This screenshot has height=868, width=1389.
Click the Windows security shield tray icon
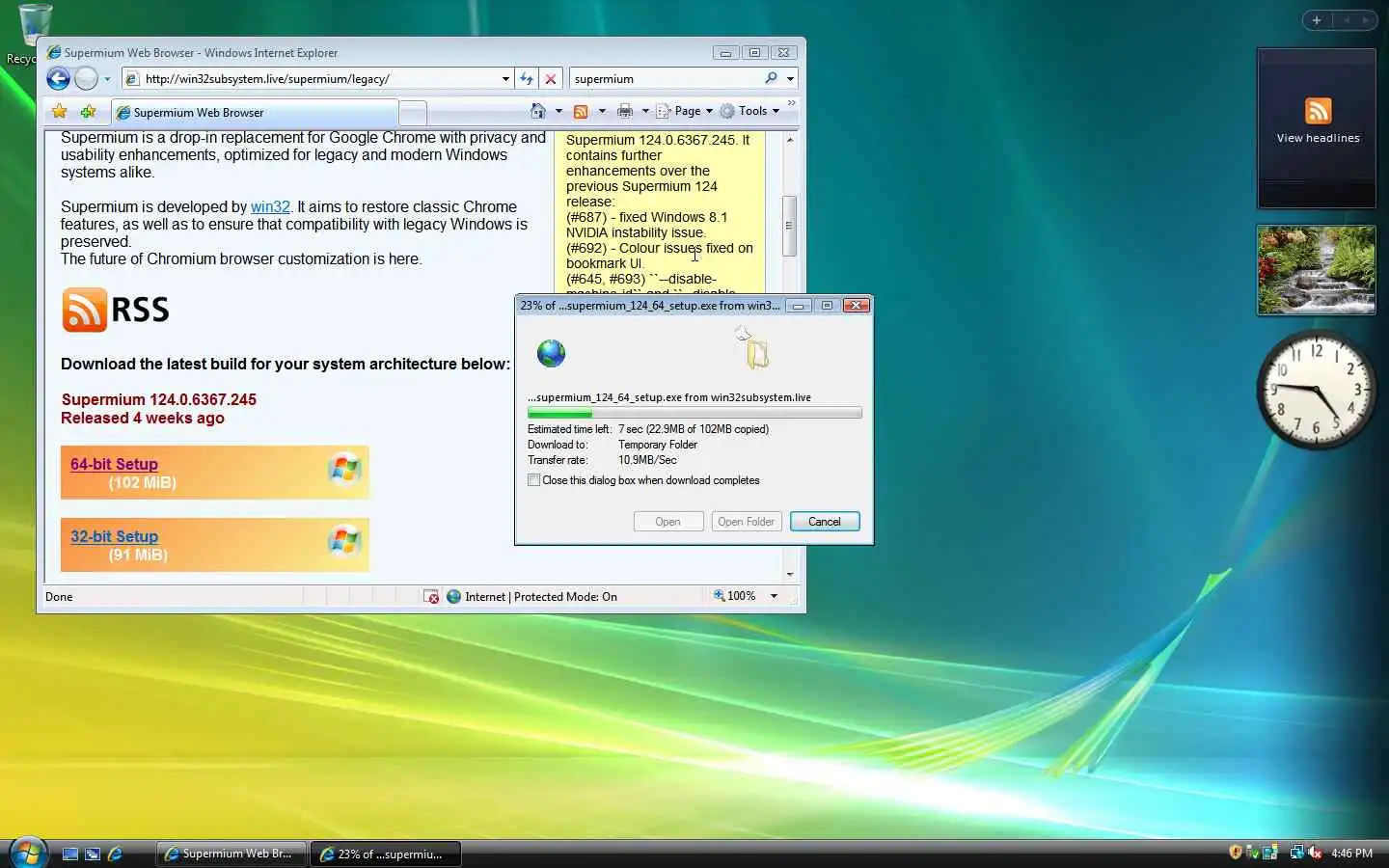pos(1236,853)
